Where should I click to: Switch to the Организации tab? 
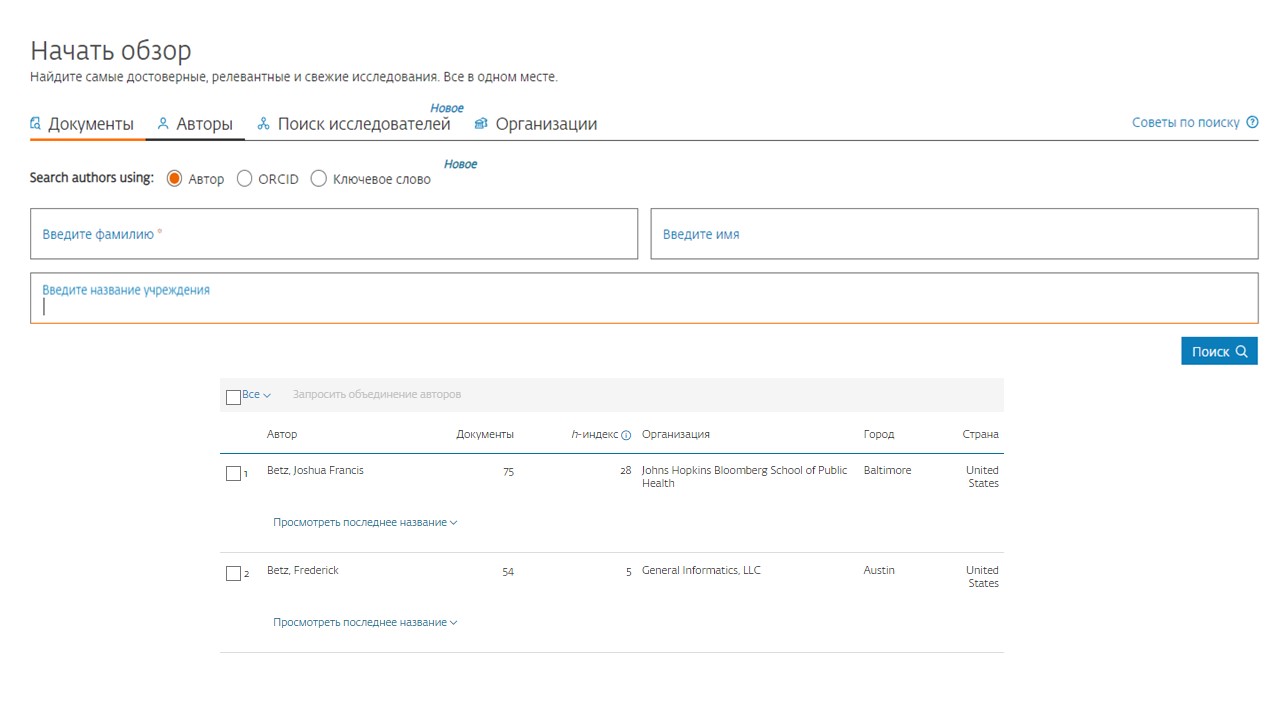point(546,124)
